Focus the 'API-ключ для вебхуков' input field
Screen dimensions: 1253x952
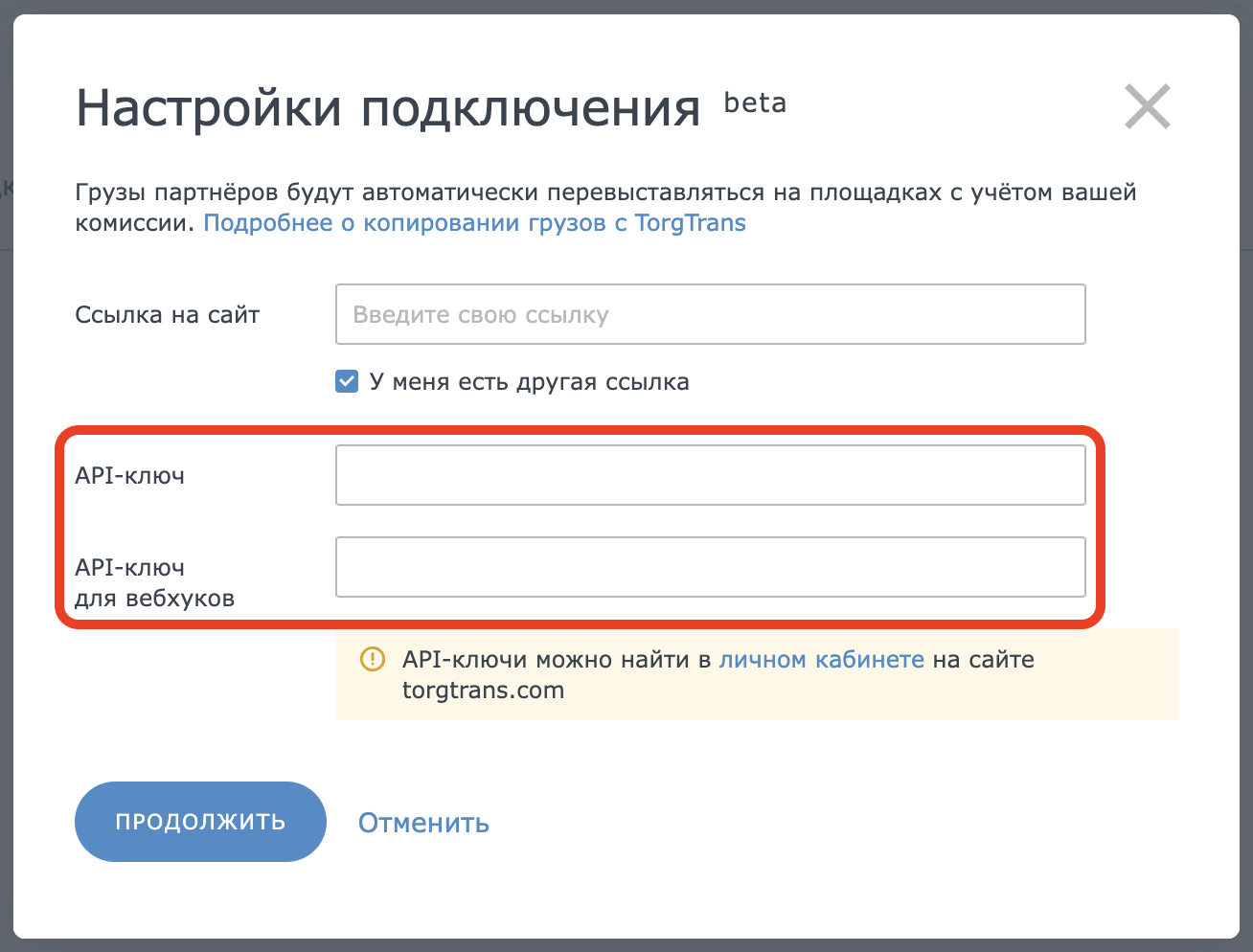(x=710, y=567)
